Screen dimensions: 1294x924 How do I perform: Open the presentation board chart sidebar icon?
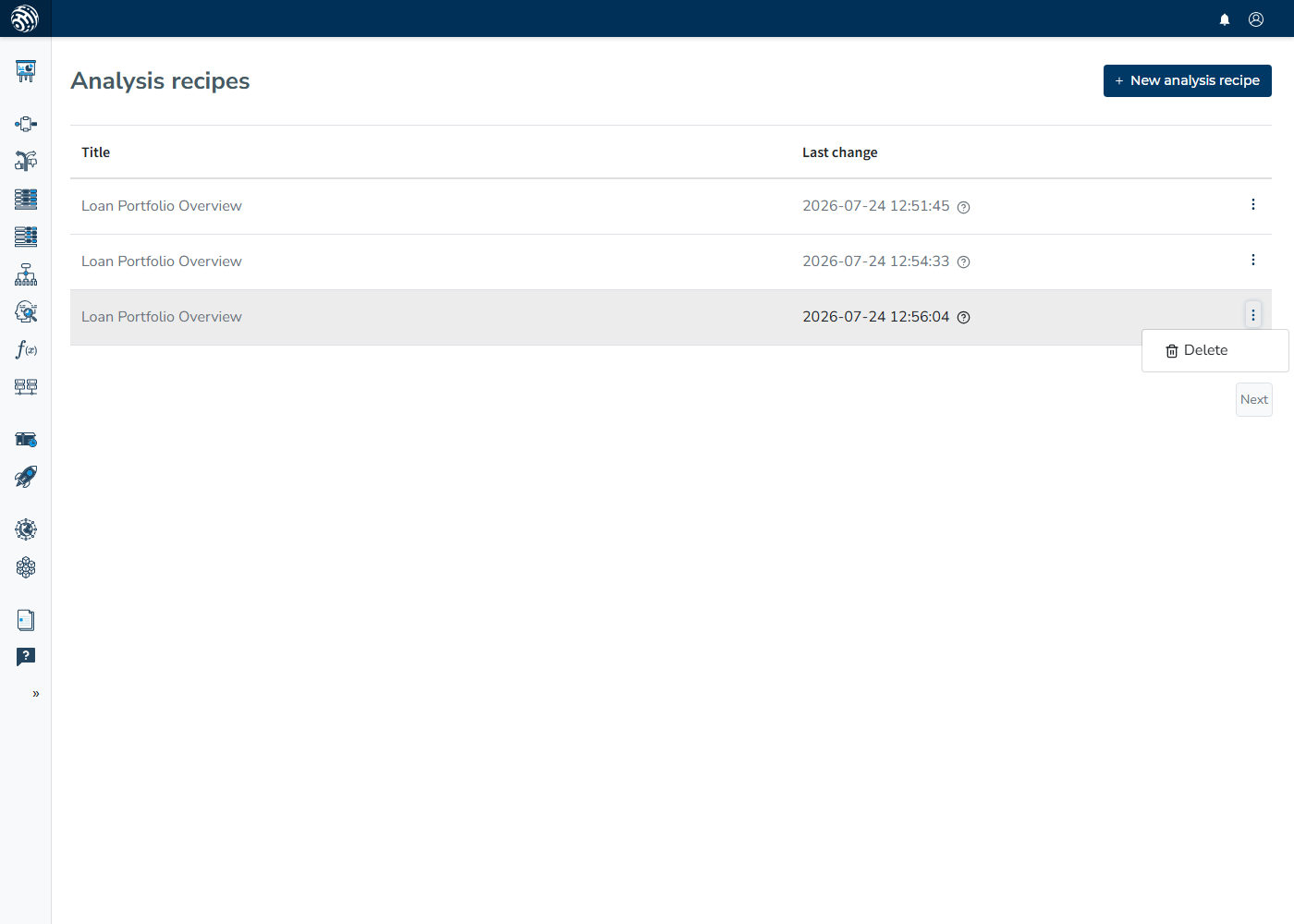coord(26,71)
